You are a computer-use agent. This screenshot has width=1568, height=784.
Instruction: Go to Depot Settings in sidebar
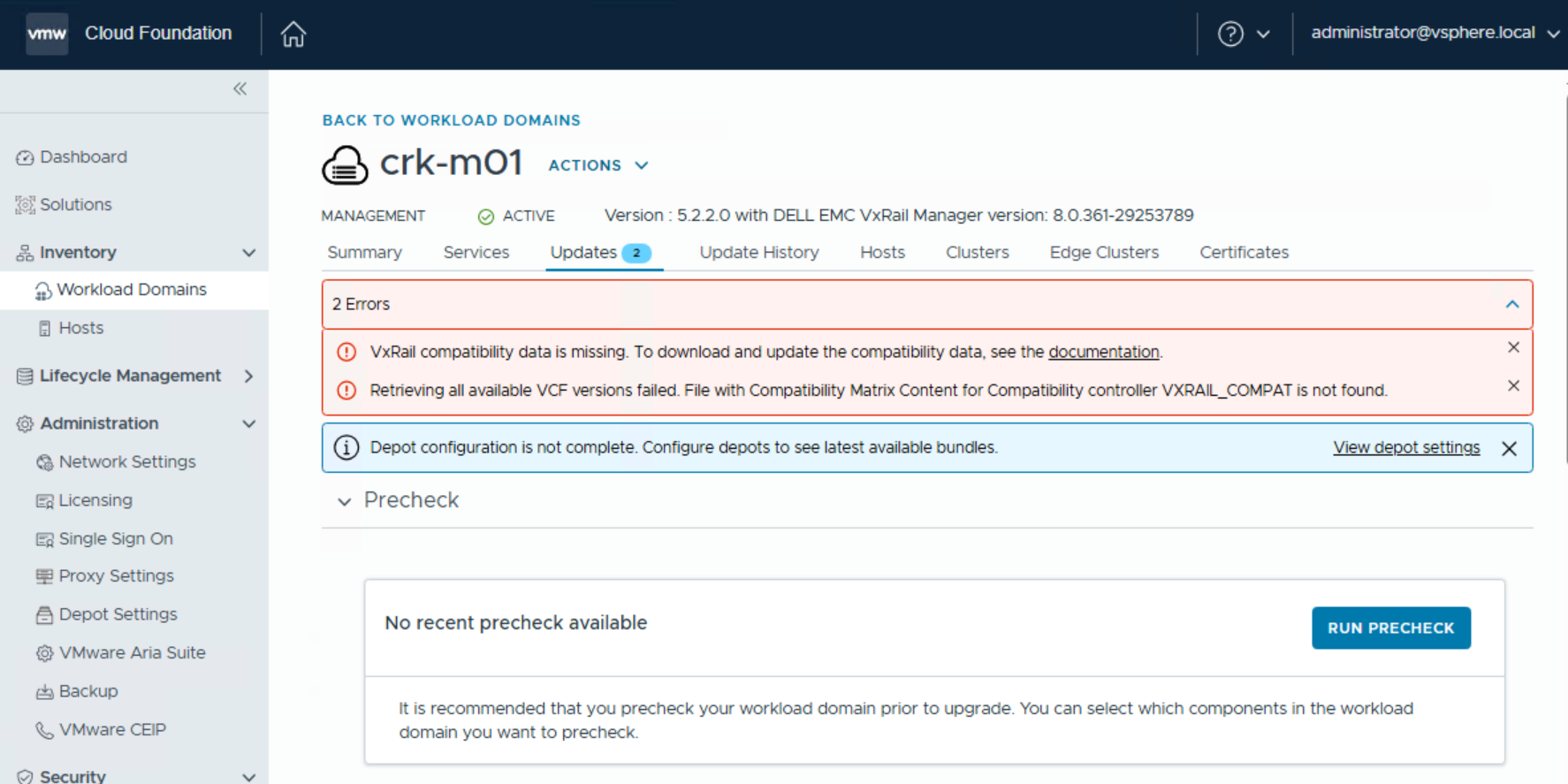tap(118, 614)
